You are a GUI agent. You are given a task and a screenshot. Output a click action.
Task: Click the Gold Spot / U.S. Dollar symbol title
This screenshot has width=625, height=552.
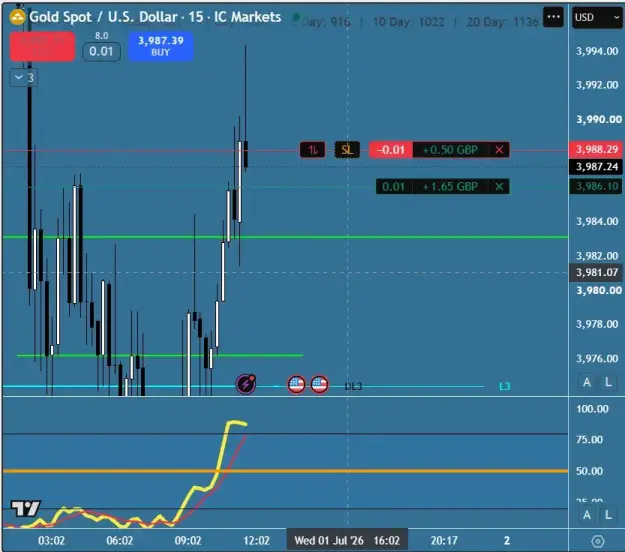103,17
